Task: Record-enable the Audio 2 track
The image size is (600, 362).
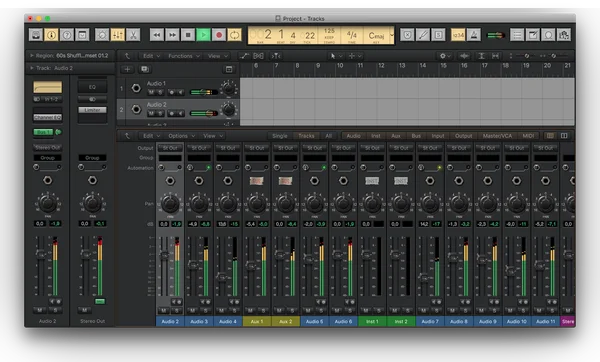Action: (171, 113)
